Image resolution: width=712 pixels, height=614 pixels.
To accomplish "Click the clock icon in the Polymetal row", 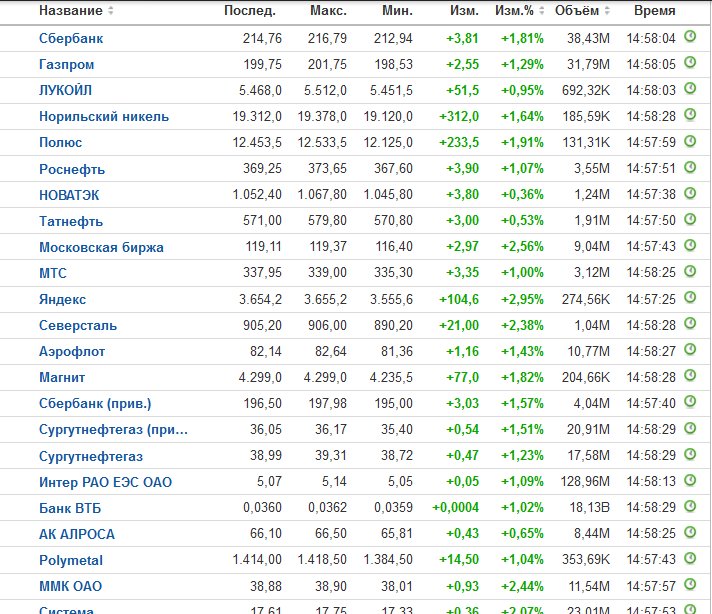I will coord(690,558).
